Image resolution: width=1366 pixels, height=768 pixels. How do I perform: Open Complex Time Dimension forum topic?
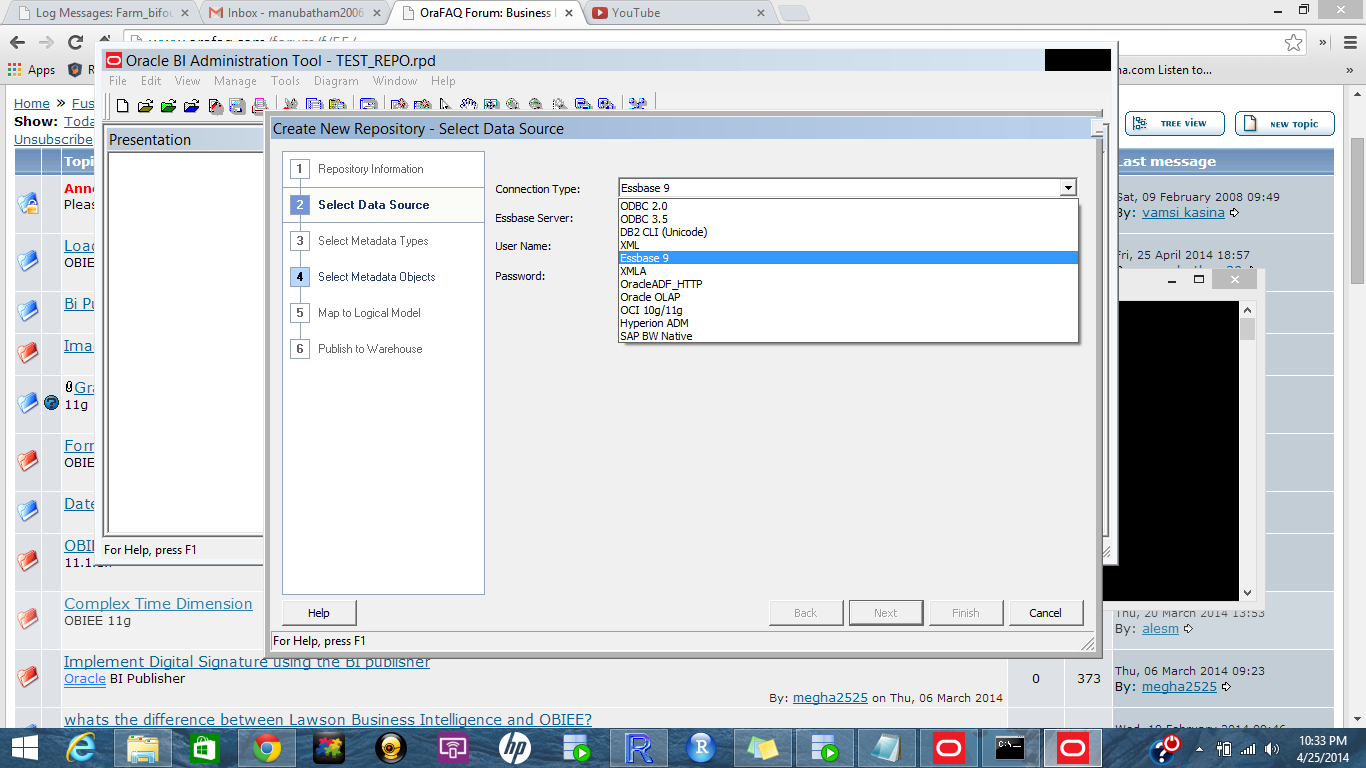(158, 604)
